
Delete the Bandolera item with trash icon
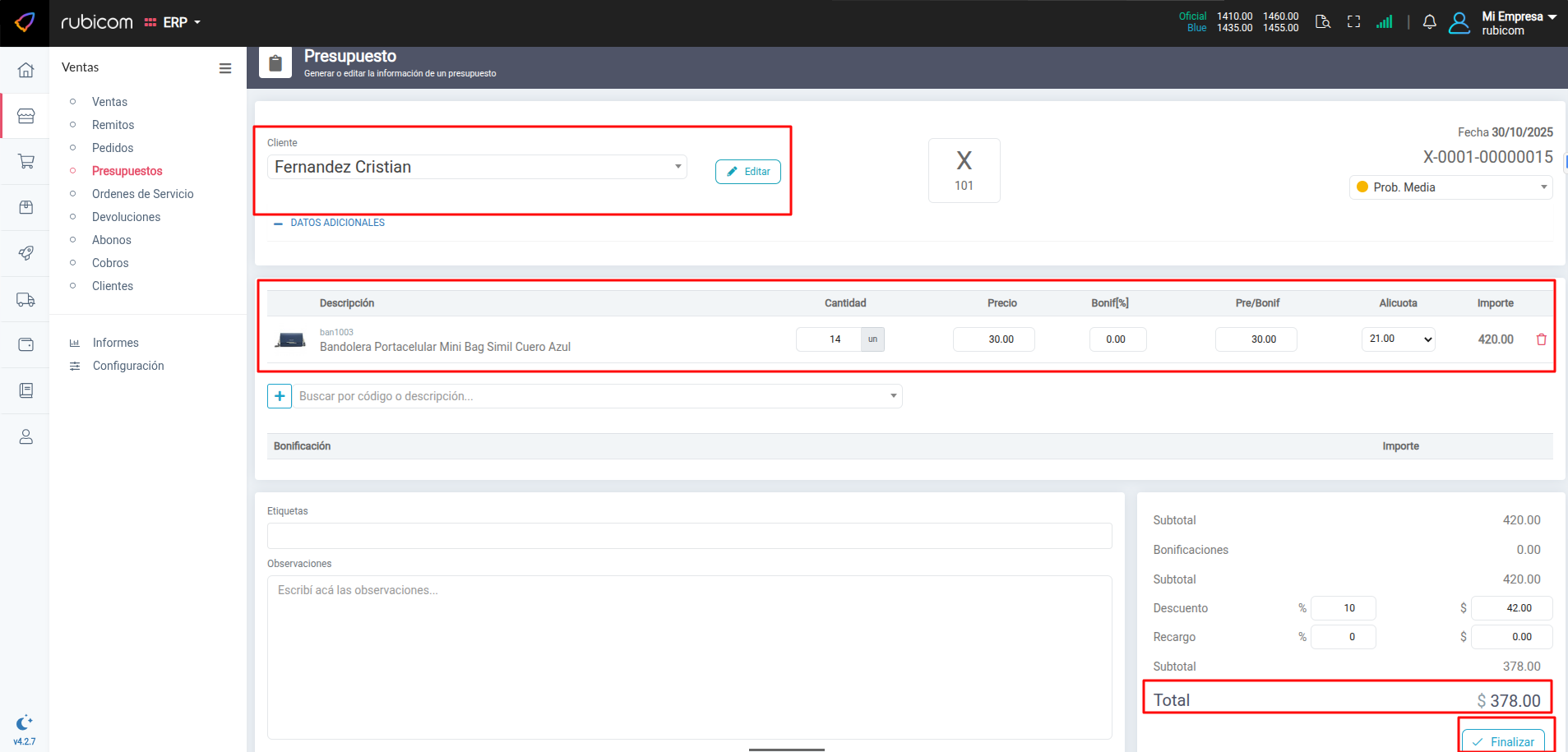(x=1541, y=339)
